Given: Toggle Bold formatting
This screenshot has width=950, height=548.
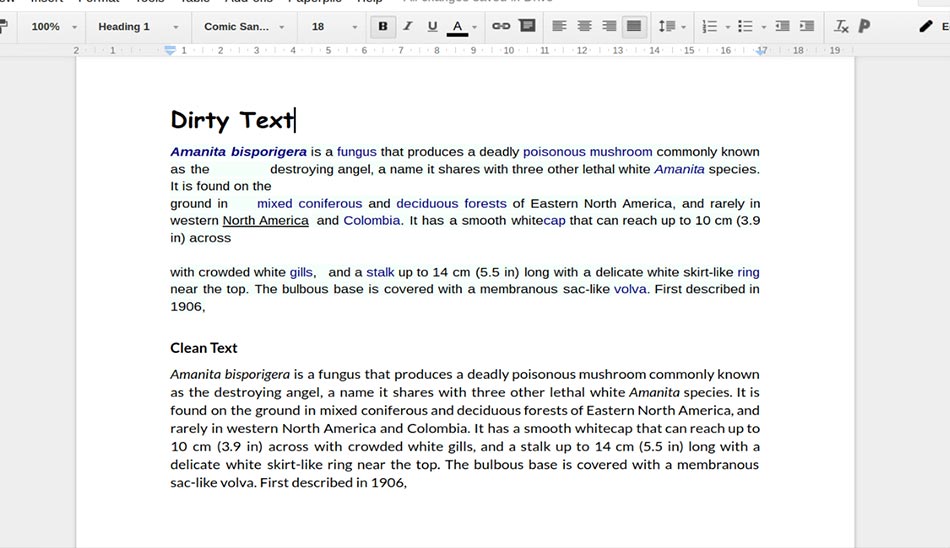Looking at the screenshot, I should [383, 26].
